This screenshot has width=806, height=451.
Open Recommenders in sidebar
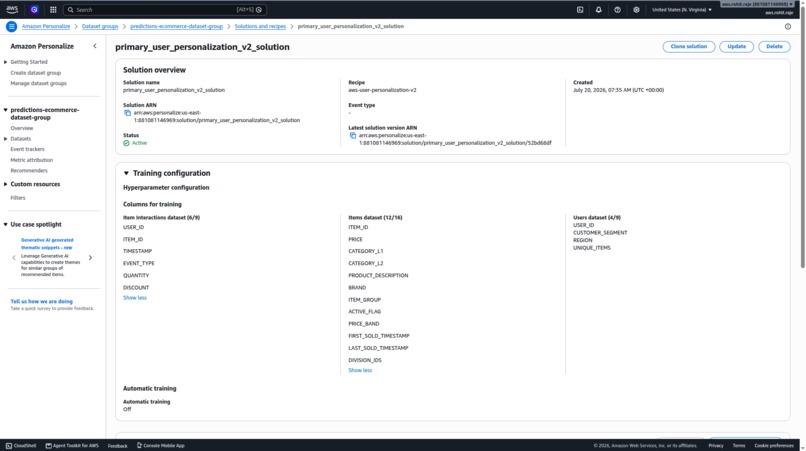(29, 171)
